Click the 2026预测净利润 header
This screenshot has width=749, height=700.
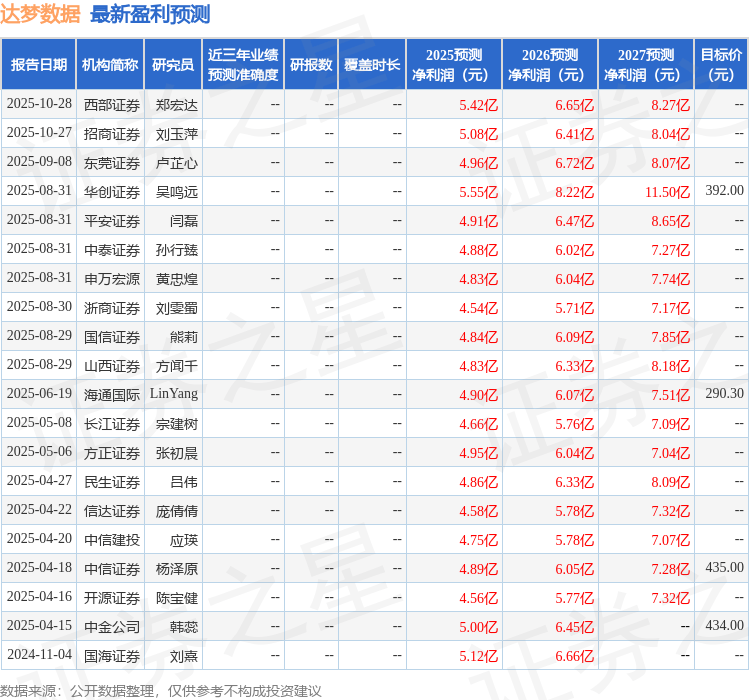pyautogui.click(x=549, y=65)
